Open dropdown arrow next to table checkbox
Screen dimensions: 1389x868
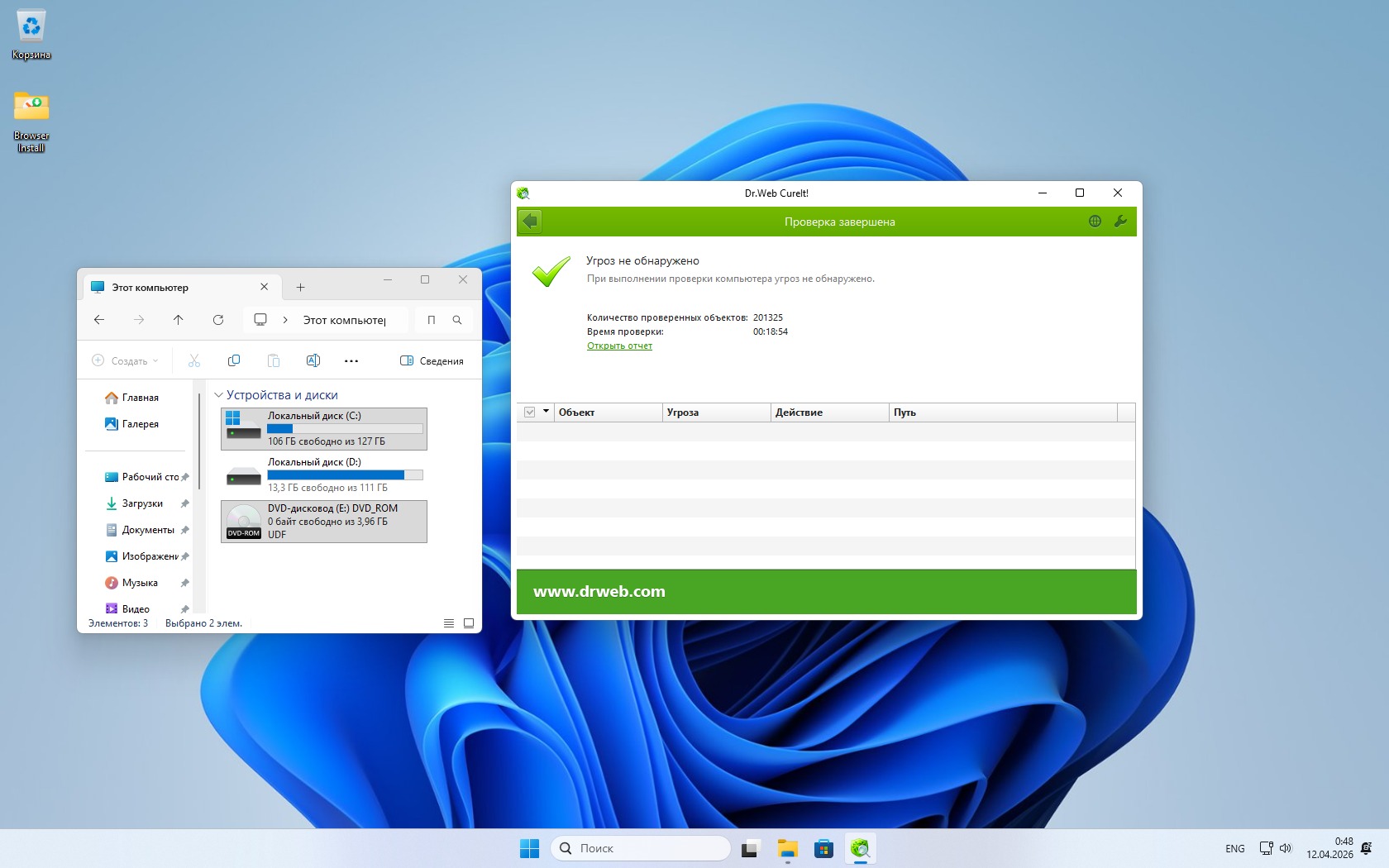coord(546,412)
